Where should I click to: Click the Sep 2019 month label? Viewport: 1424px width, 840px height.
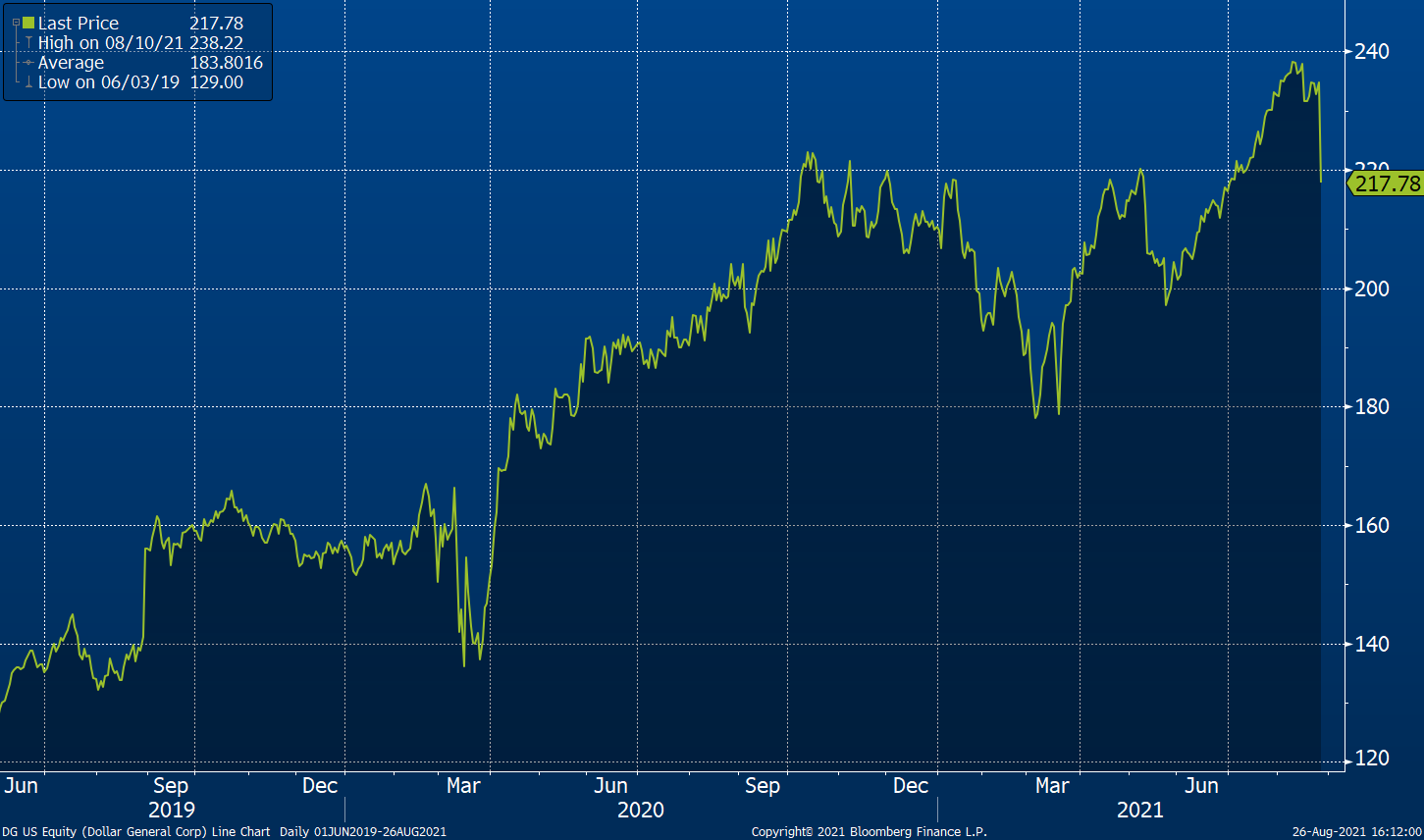171,785
